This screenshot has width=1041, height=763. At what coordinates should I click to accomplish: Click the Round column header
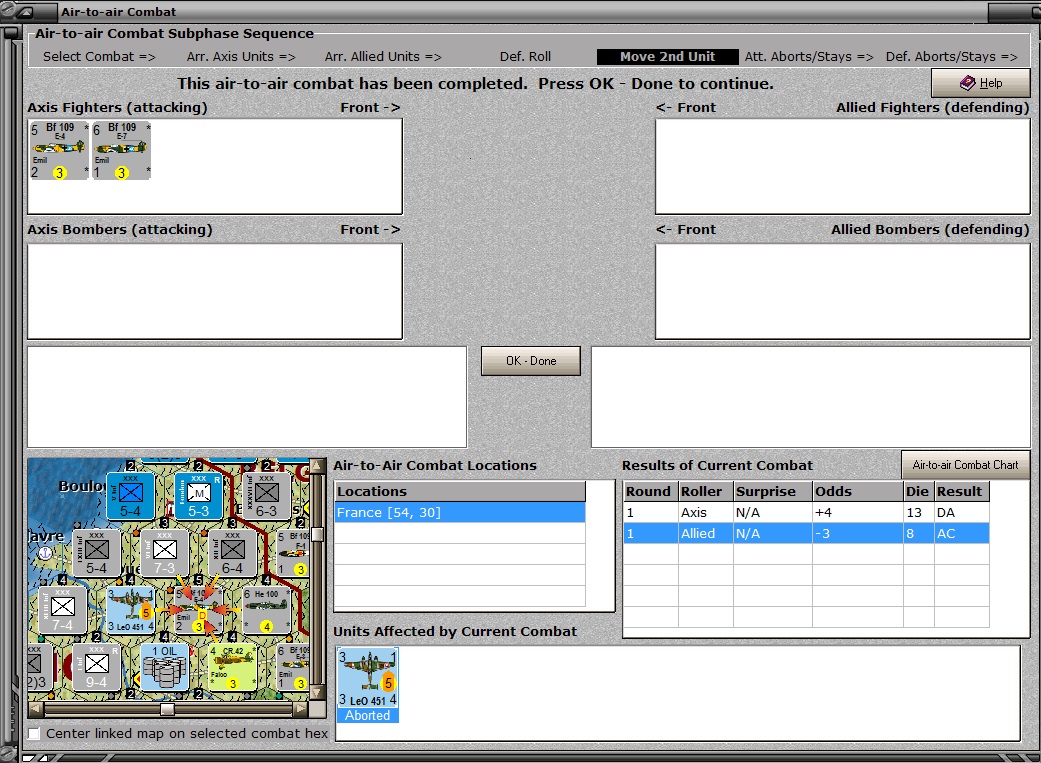[651, 491]
